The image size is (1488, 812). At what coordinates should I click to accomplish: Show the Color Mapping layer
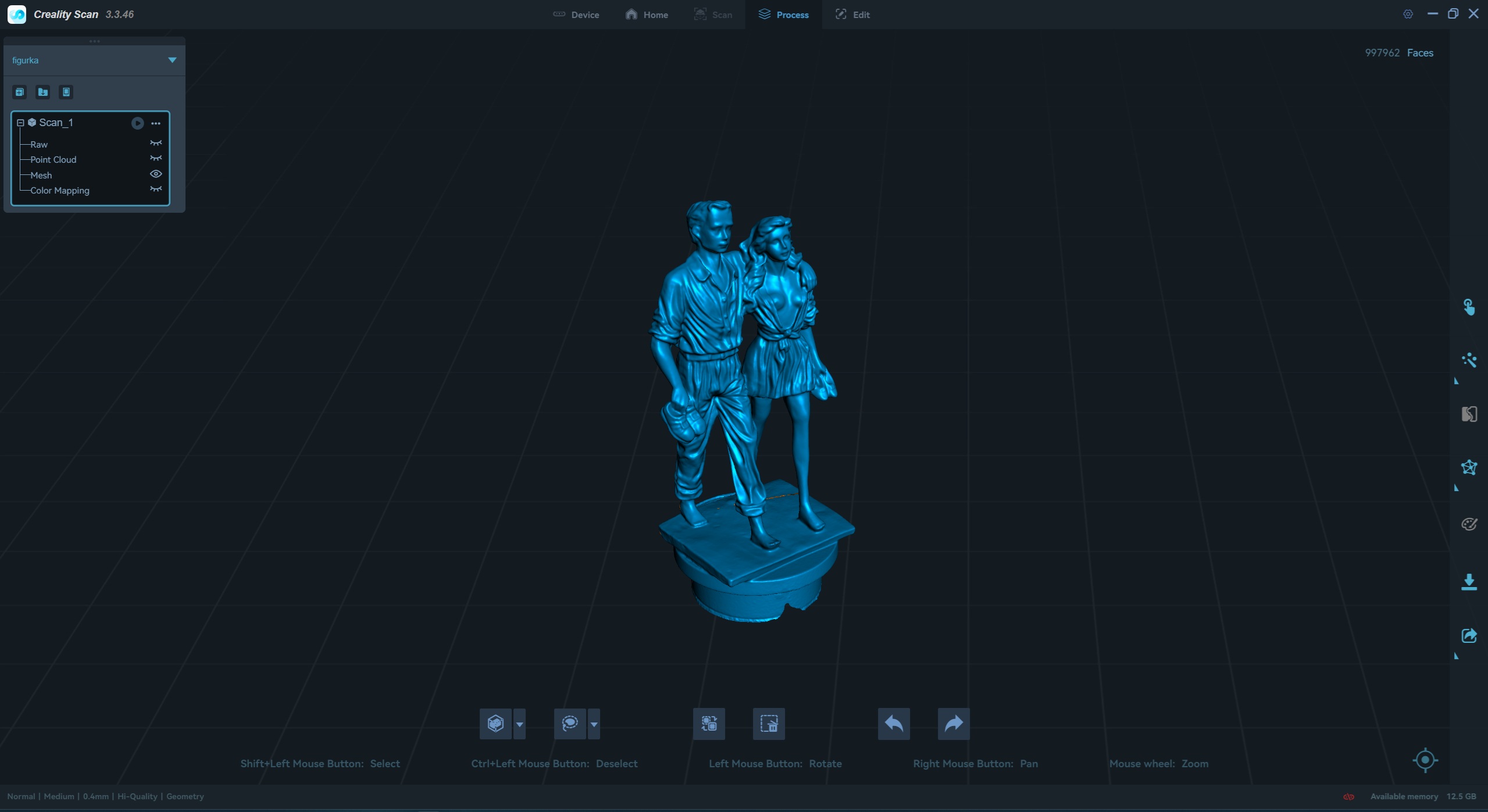[156, 189]
